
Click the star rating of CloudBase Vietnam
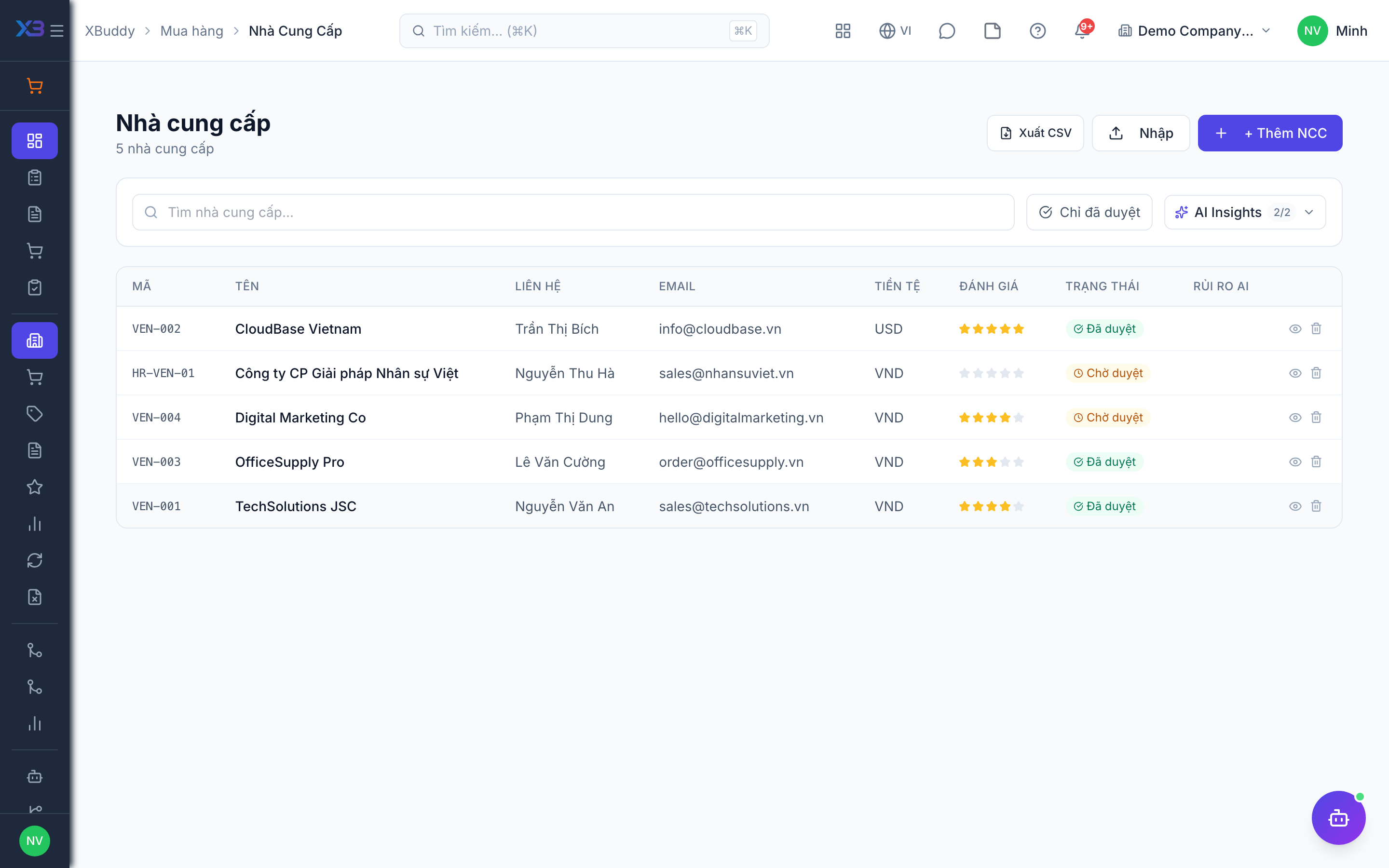pos(991,328)
